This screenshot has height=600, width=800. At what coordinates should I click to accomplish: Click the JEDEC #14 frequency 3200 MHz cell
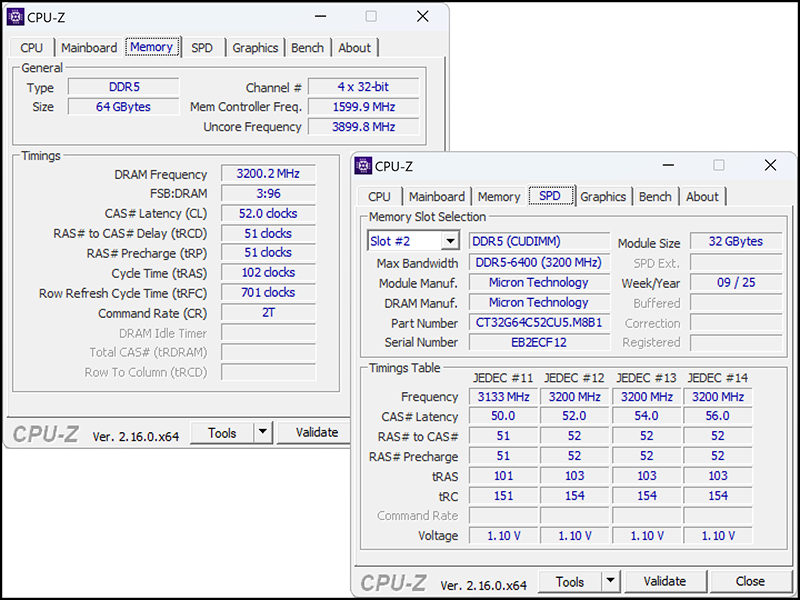click(x=718, y=396)
